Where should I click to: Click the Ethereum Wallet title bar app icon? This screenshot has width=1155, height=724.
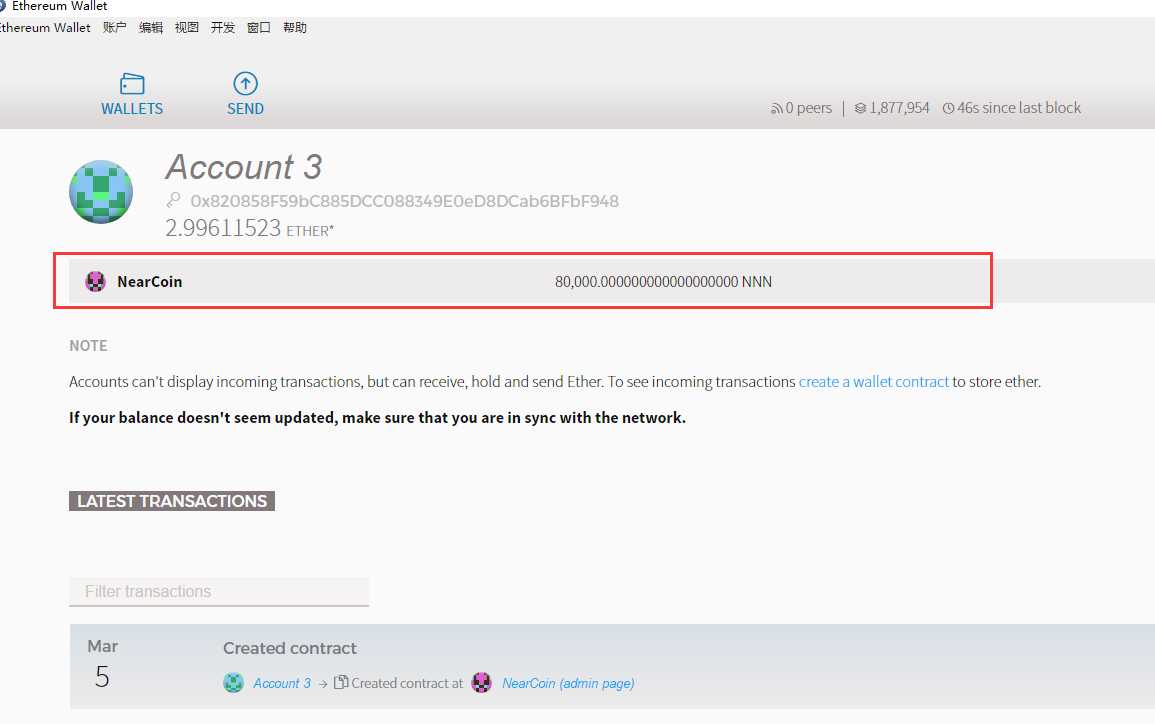click(x=2, y=6)
